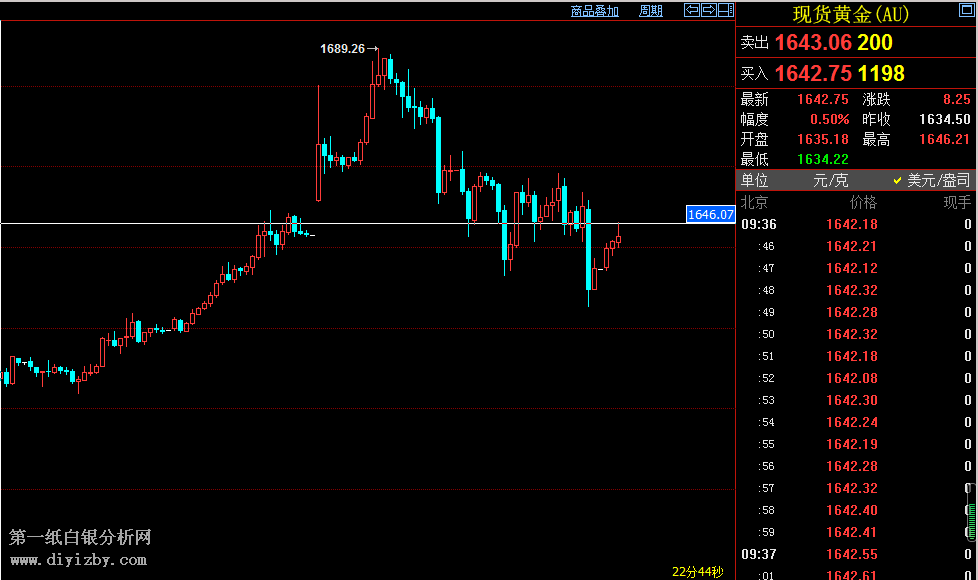Click the right arrow chart navigation icon

click(708, 10)
